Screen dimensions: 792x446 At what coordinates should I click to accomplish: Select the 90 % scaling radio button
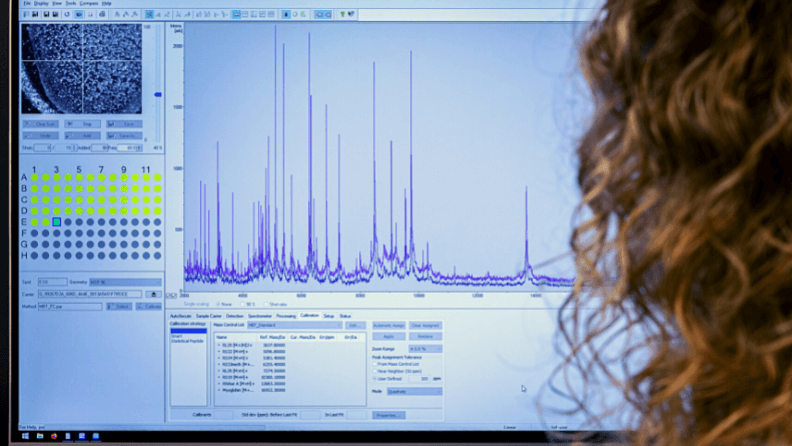(x=242, y=305)
